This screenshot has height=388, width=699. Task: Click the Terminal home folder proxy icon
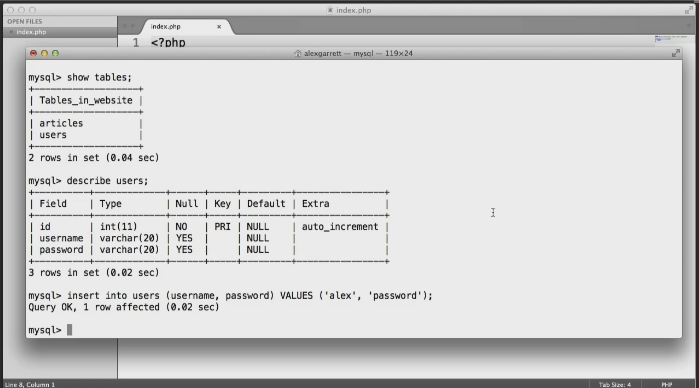[297, 54]
